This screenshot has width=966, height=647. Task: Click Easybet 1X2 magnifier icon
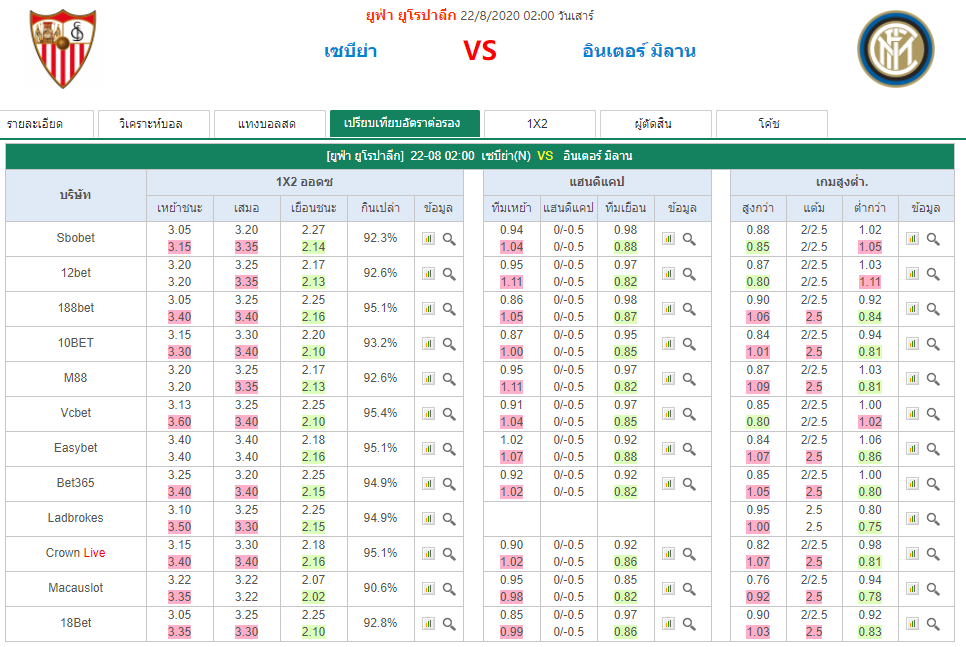point(449,450)
